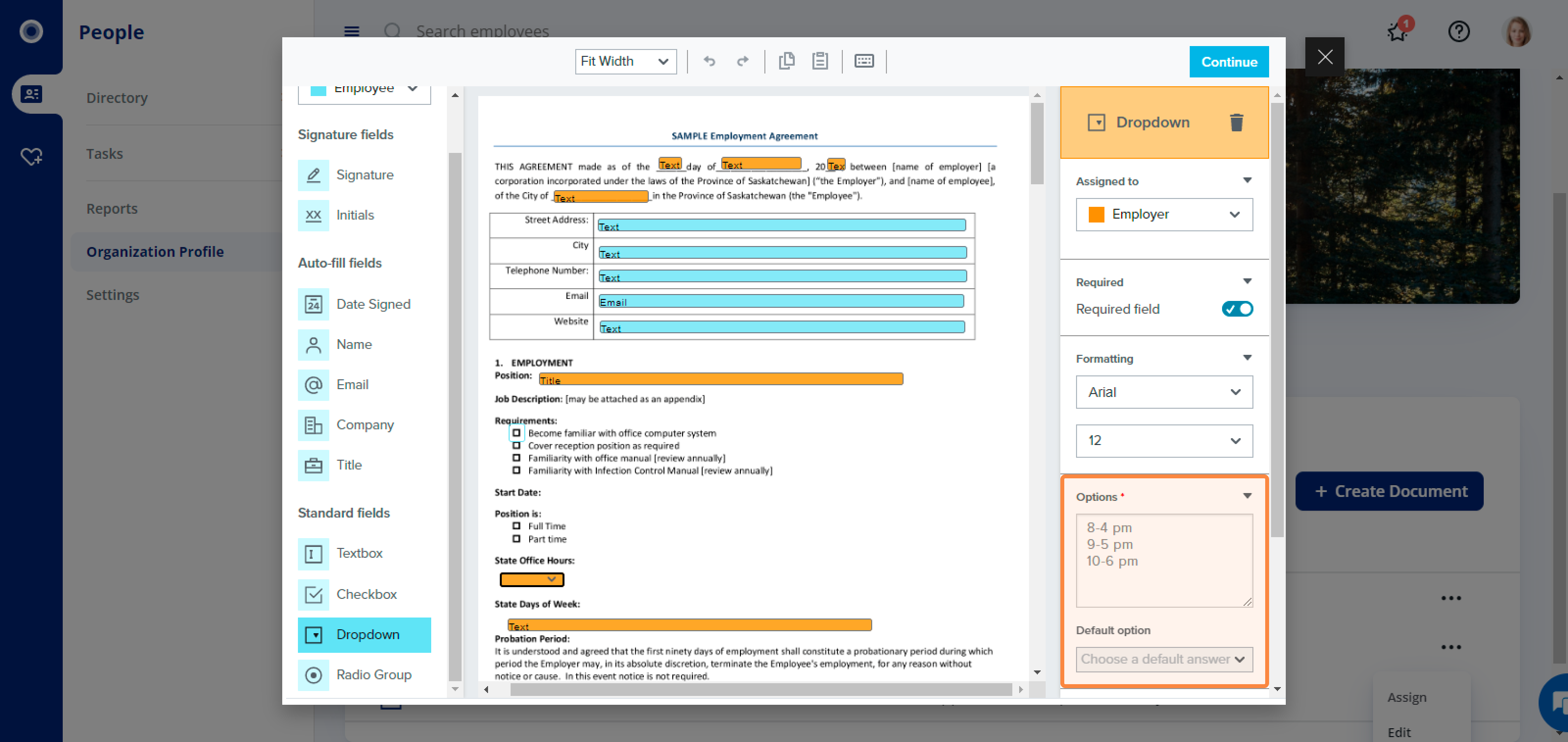This screenshot has height=742, width=1568.
Task: Add a Textbox standard field
Action: point(364,554)
